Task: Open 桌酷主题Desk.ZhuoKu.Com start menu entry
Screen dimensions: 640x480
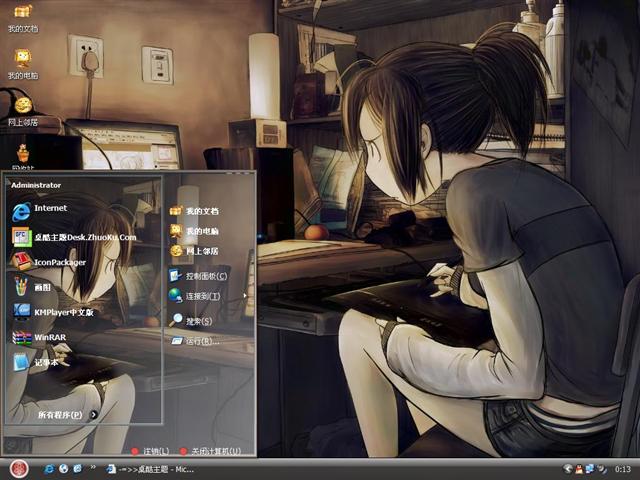Action: [x=74, y=237]
